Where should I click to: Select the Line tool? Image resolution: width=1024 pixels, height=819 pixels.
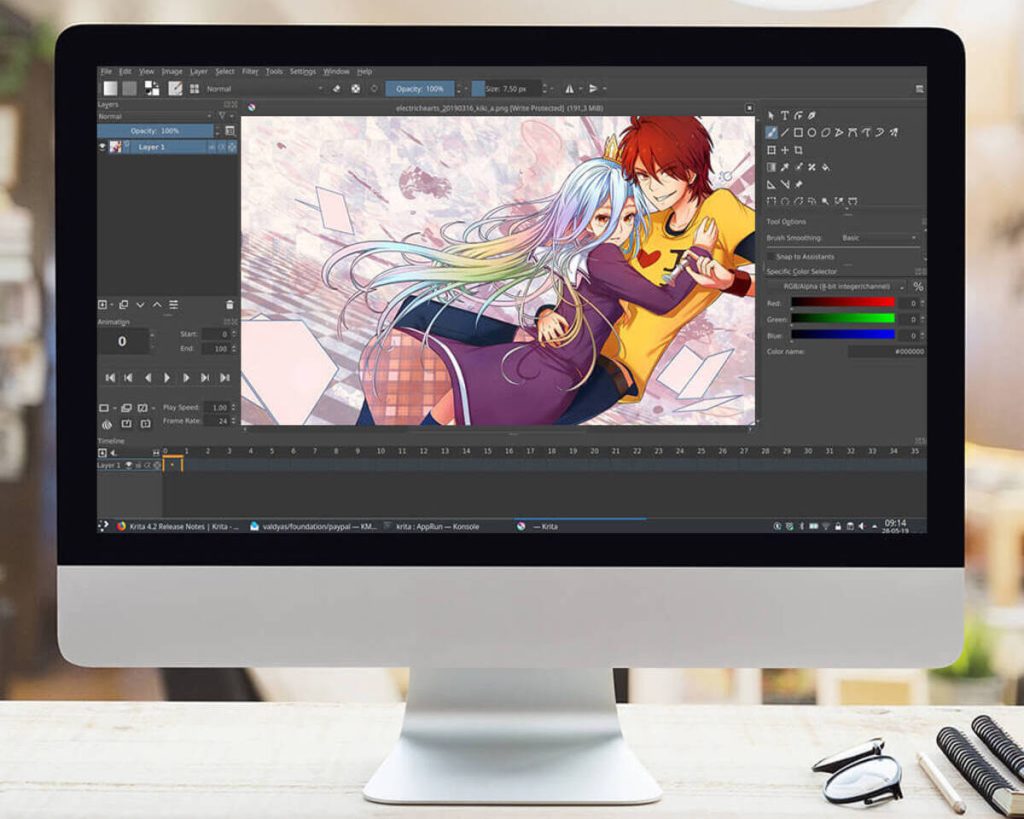[x=785, y=133]
